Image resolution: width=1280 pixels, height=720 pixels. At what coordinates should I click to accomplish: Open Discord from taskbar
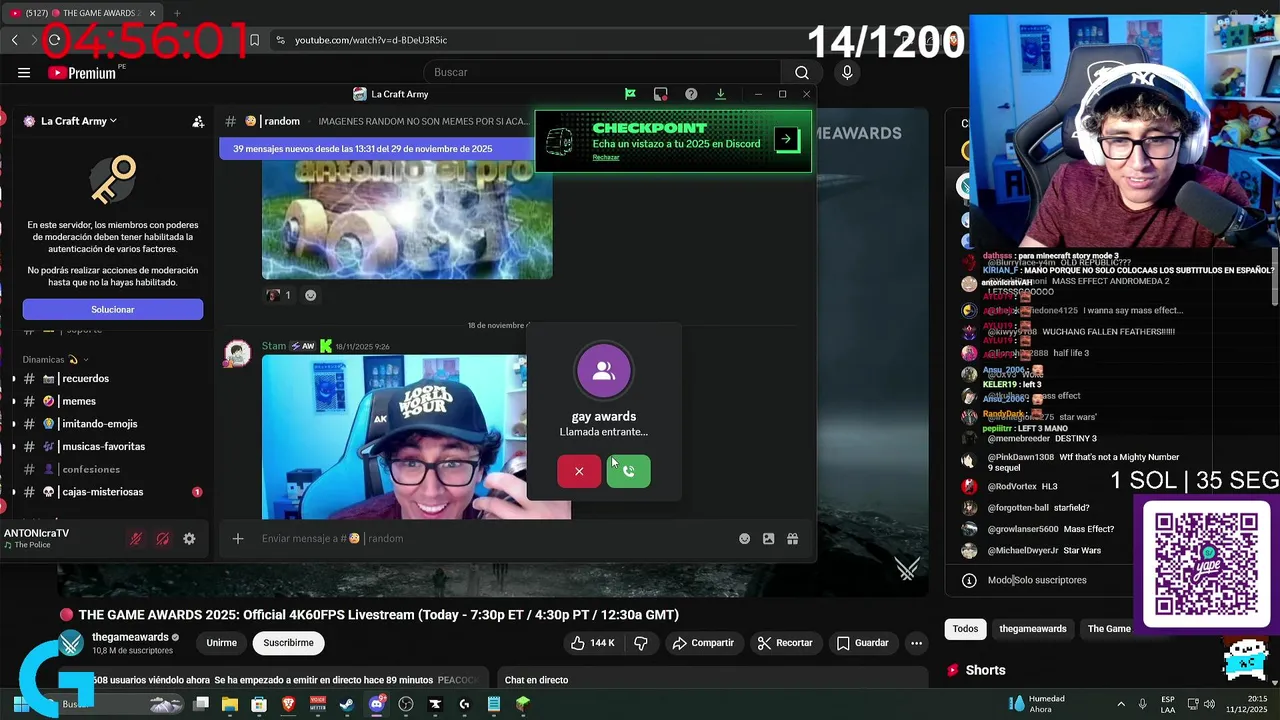pyautogui.click(x=377, y=704)
